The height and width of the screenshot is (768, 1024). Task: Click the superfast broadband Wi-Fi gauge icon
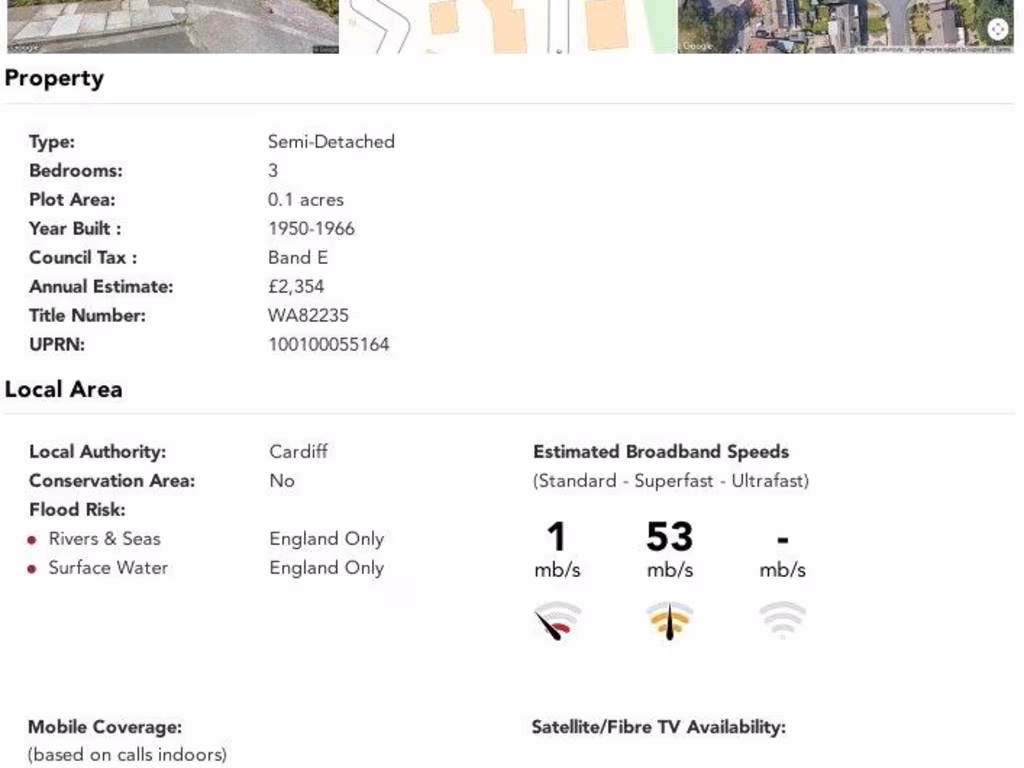point(669,621)
